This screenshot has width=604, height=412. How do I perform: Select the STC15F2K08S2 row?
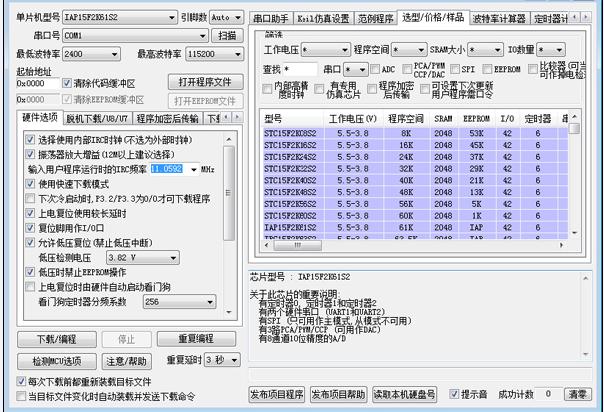point(415,133)
